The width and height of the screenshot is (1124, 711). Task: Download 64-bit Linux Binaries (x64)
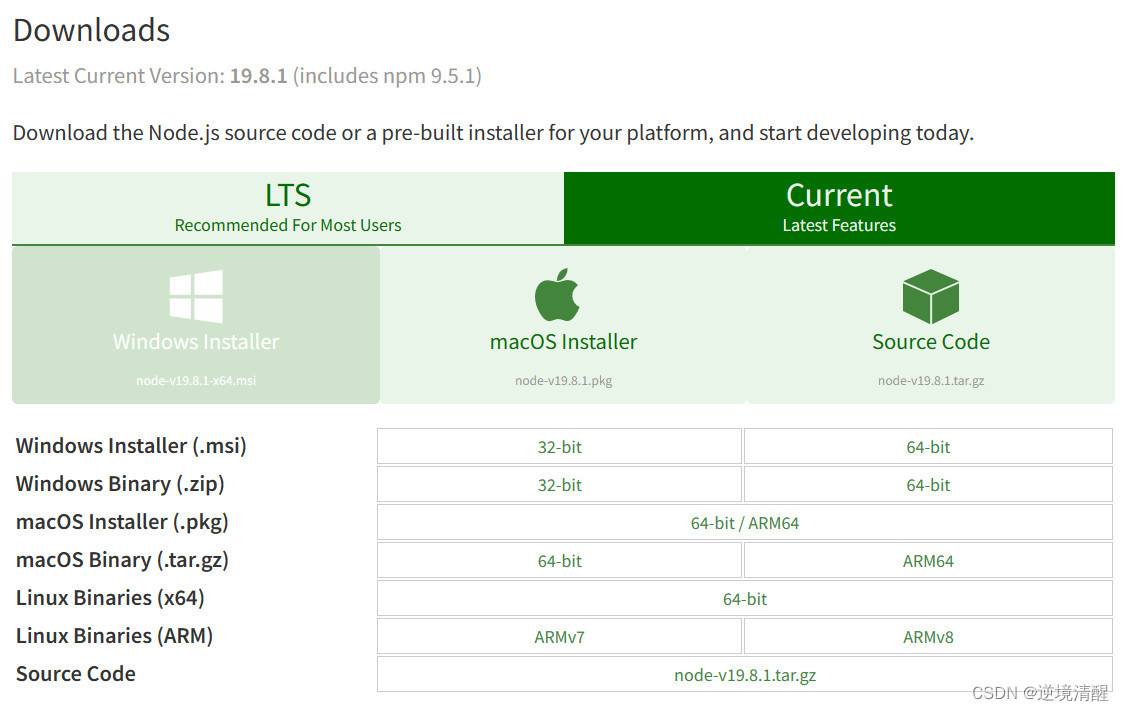(744, 599)
